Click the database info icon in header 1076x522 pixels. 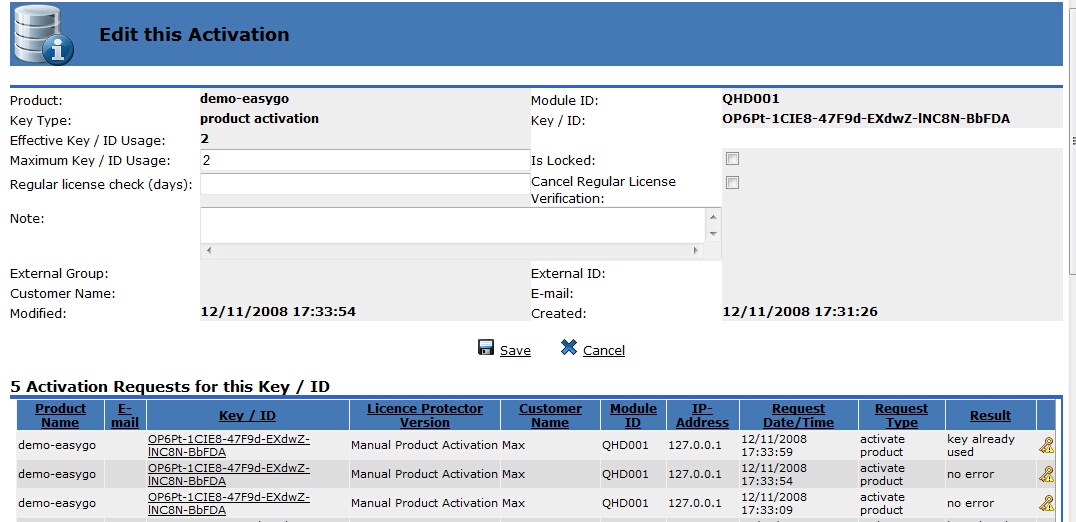[x=42, y=36]
